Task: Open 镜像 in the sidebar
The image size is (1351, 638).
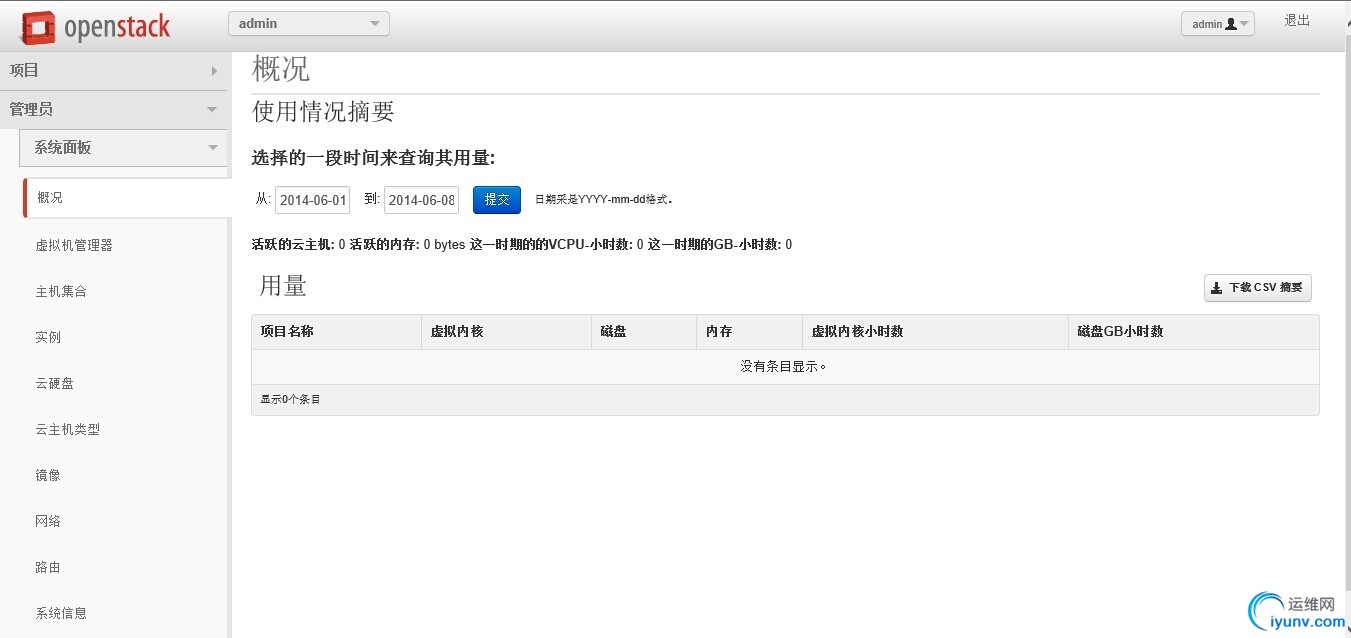Action: point(48,475)
